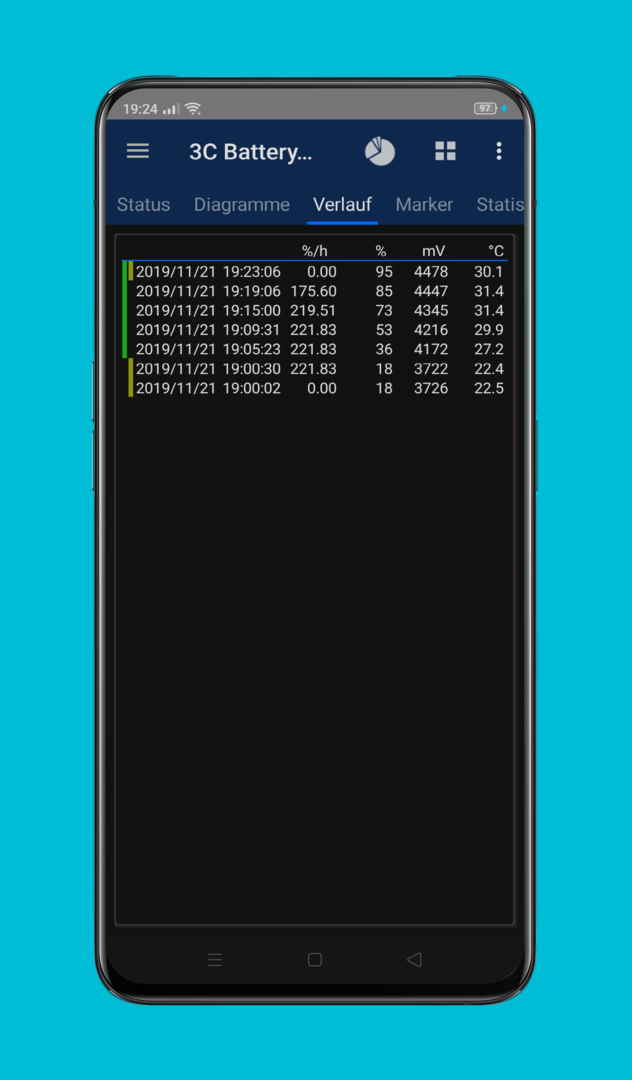Tap the 85 percent value

point(384,291)
